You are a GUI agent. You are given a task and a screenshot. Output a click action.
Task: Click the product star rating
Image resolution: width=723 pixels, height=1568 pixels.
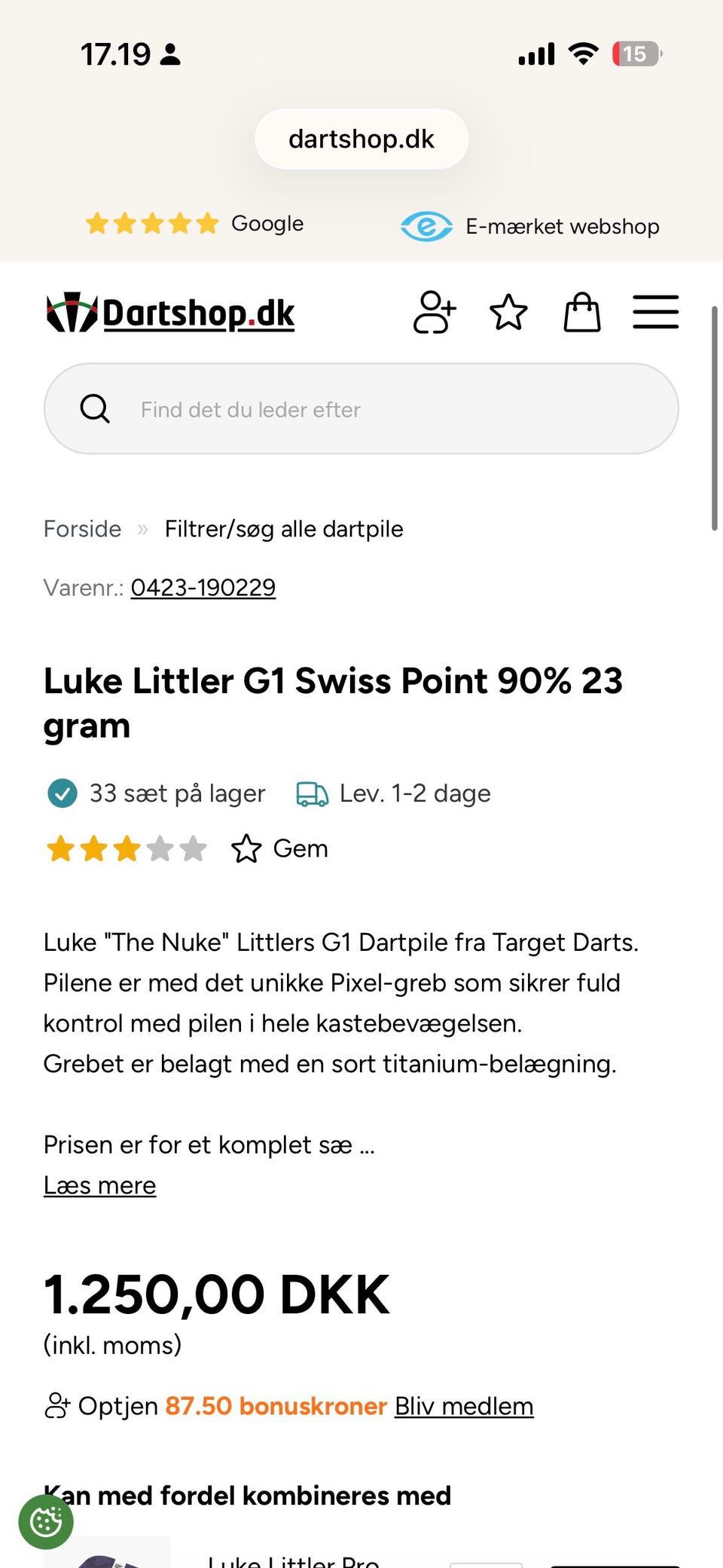pos(127,848)
